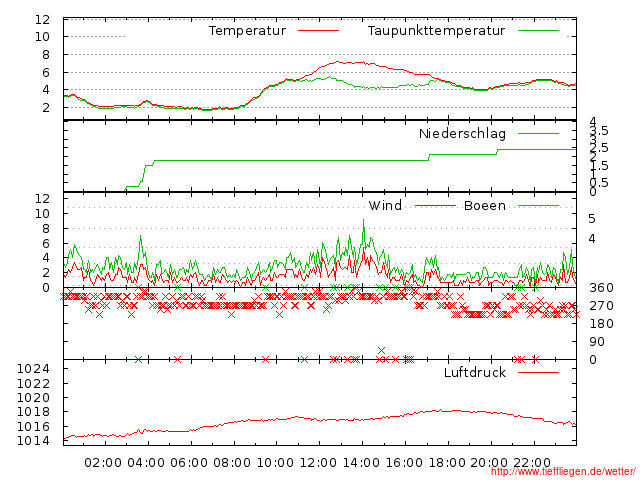Click the 1016 pressure axis value
640x480 pixels.
pyautogui.click(x=33, y=427)
